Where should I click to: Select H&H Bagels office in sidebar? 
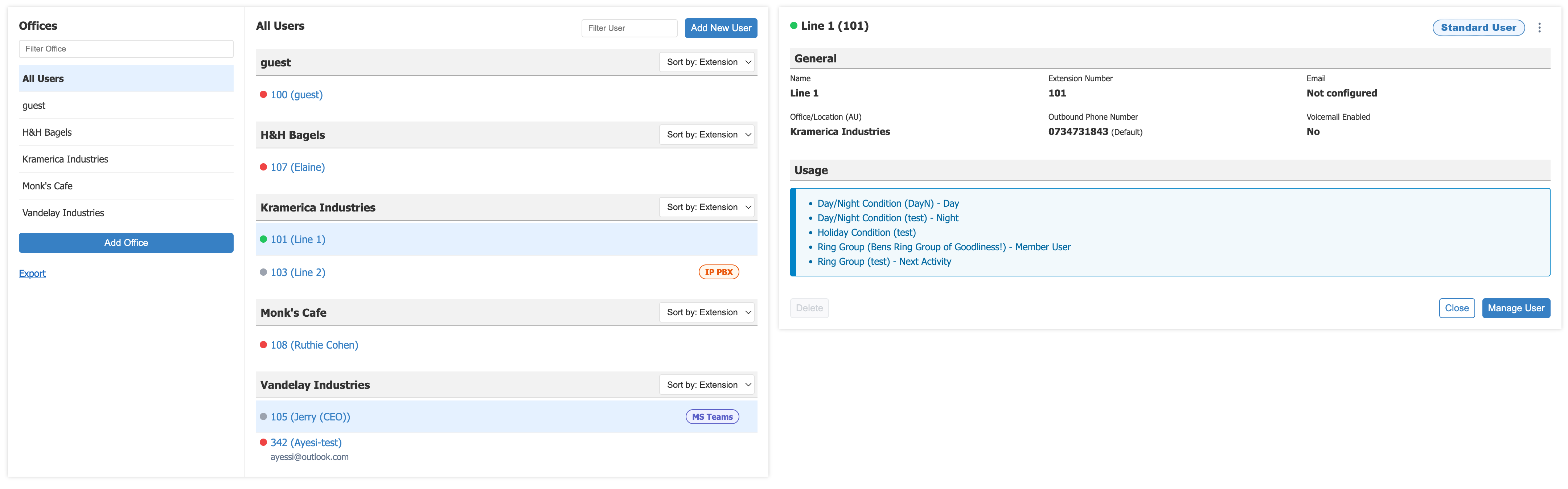tap(126, 132)
